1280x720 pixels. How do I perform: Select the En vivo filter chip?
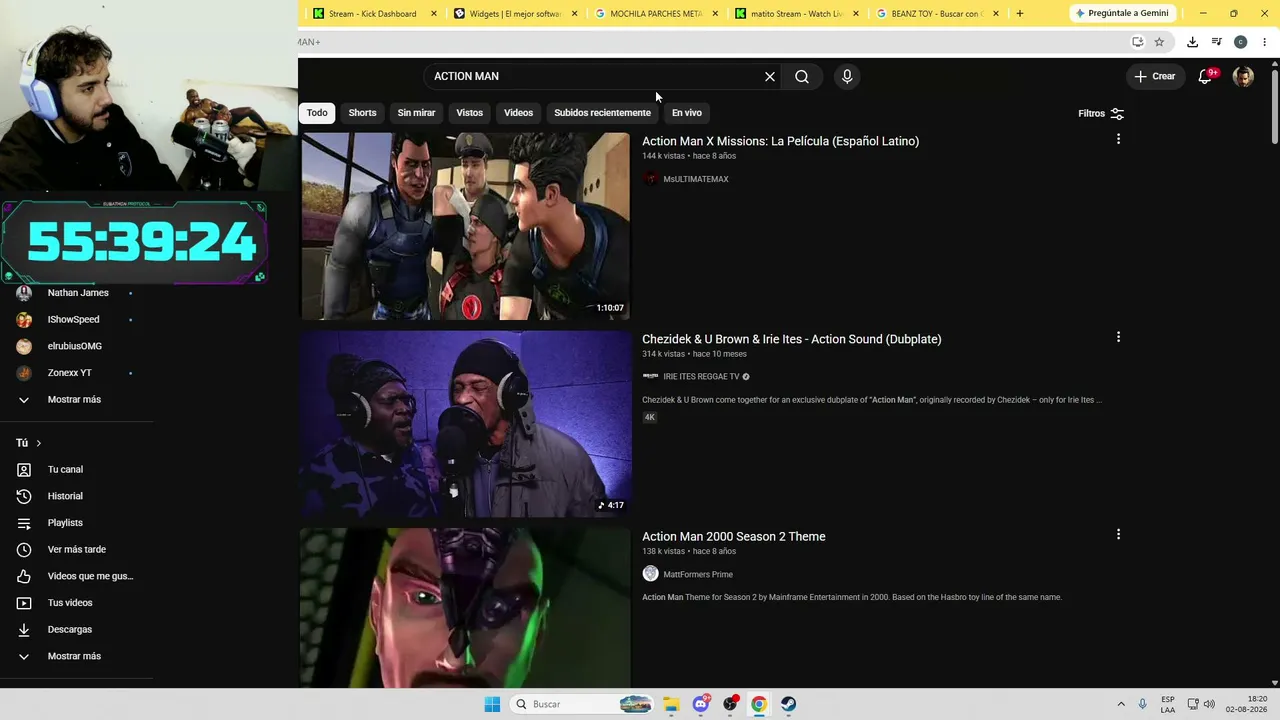[687, 113]
